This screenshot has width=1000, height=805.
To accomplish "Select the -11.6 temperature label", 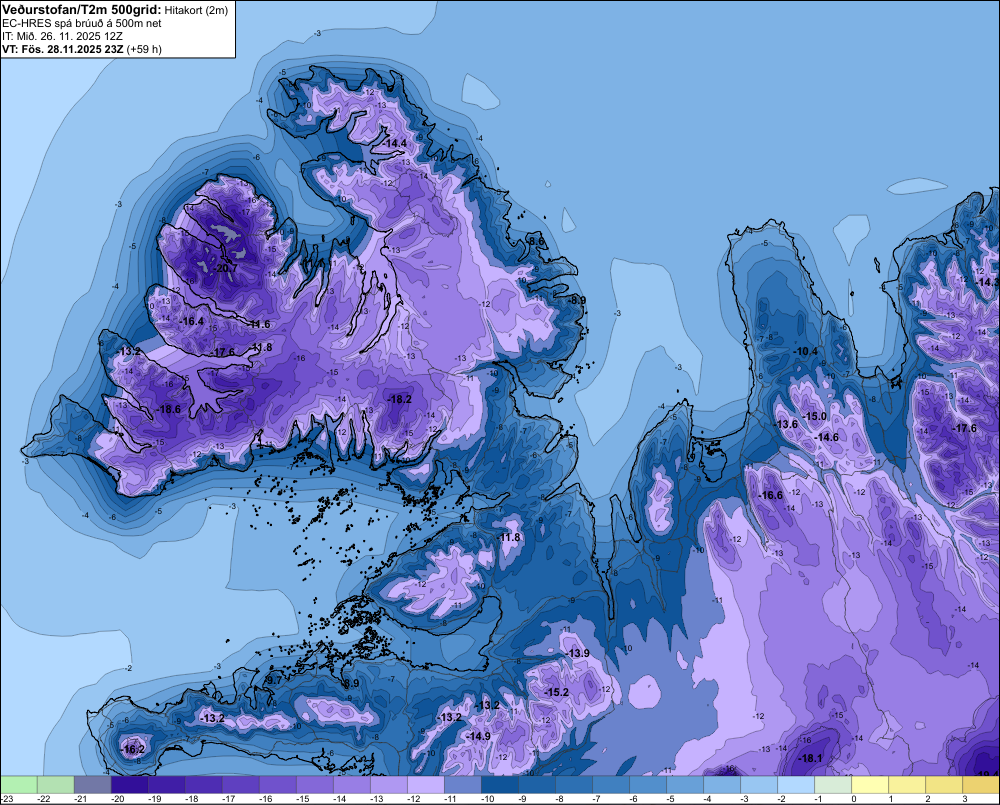I will coord(260,325).
